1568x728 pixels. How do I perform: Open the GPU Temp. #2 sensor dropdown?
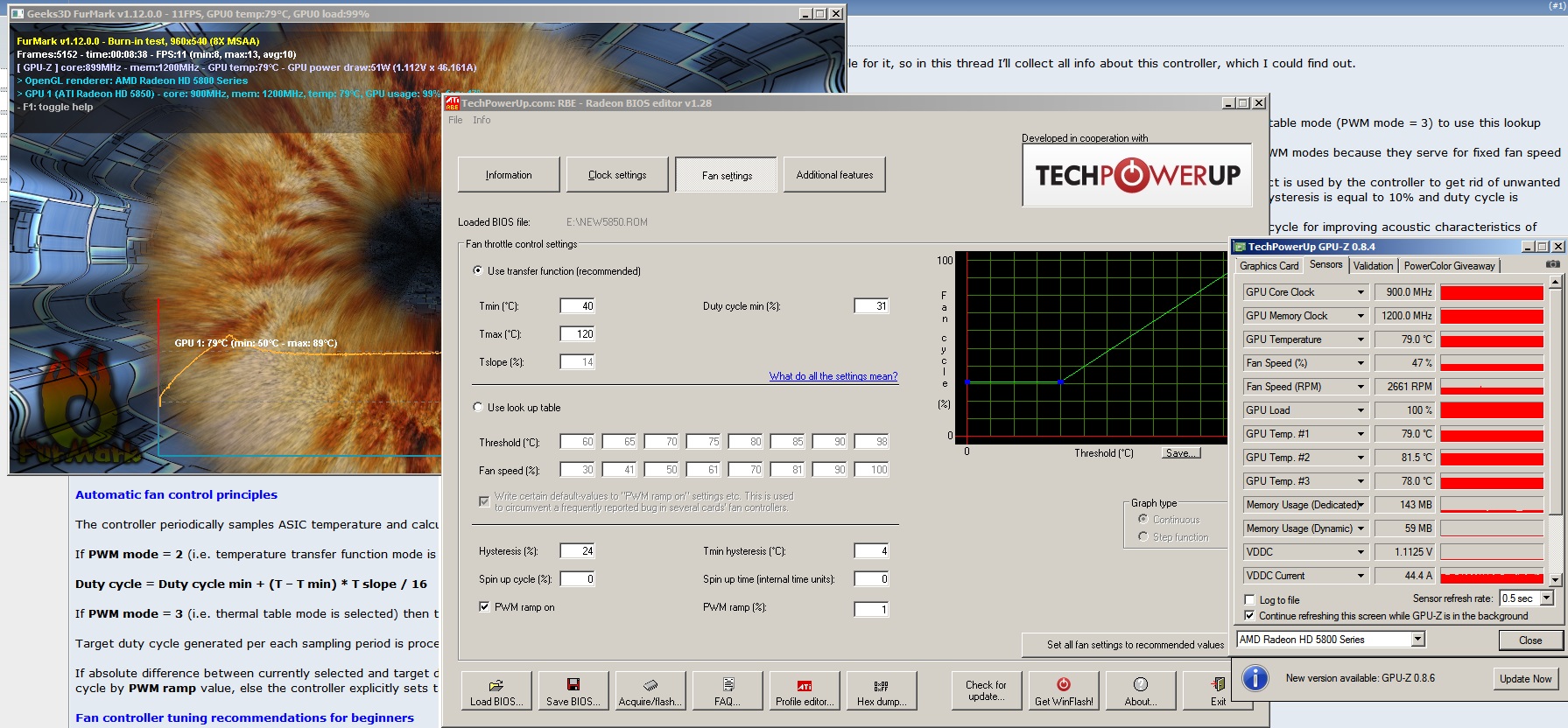(x=1361, y=458)
